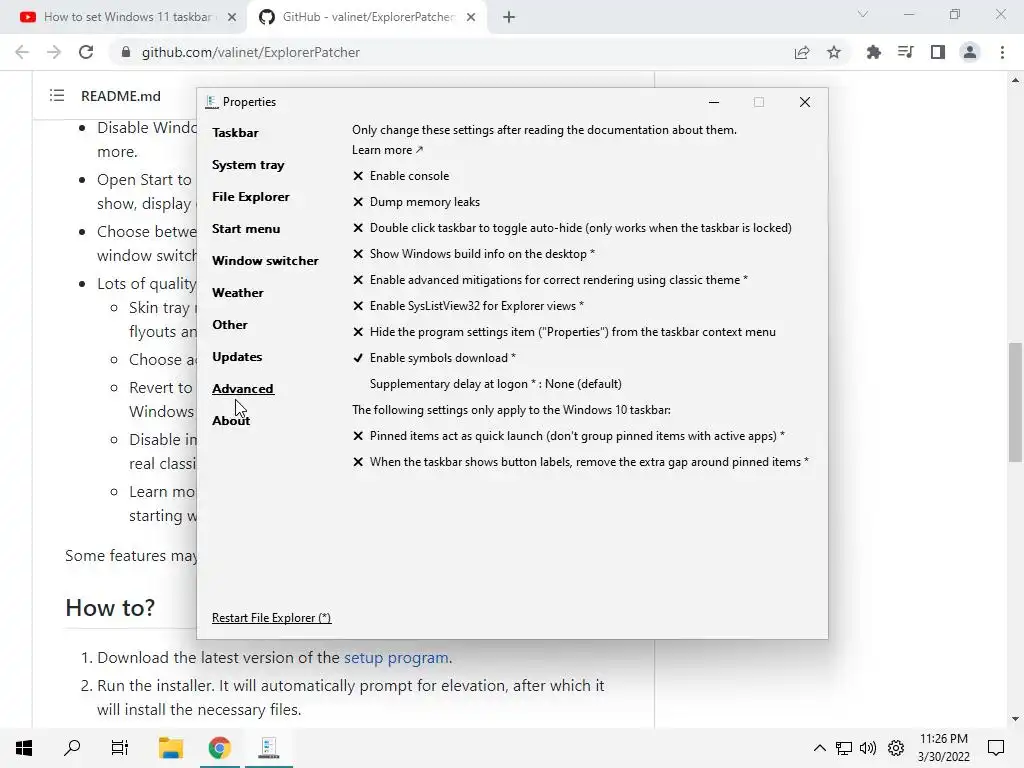Enable SysListView32 for Explorer views
Screen dimensions: 1024x768
[468, 306]
